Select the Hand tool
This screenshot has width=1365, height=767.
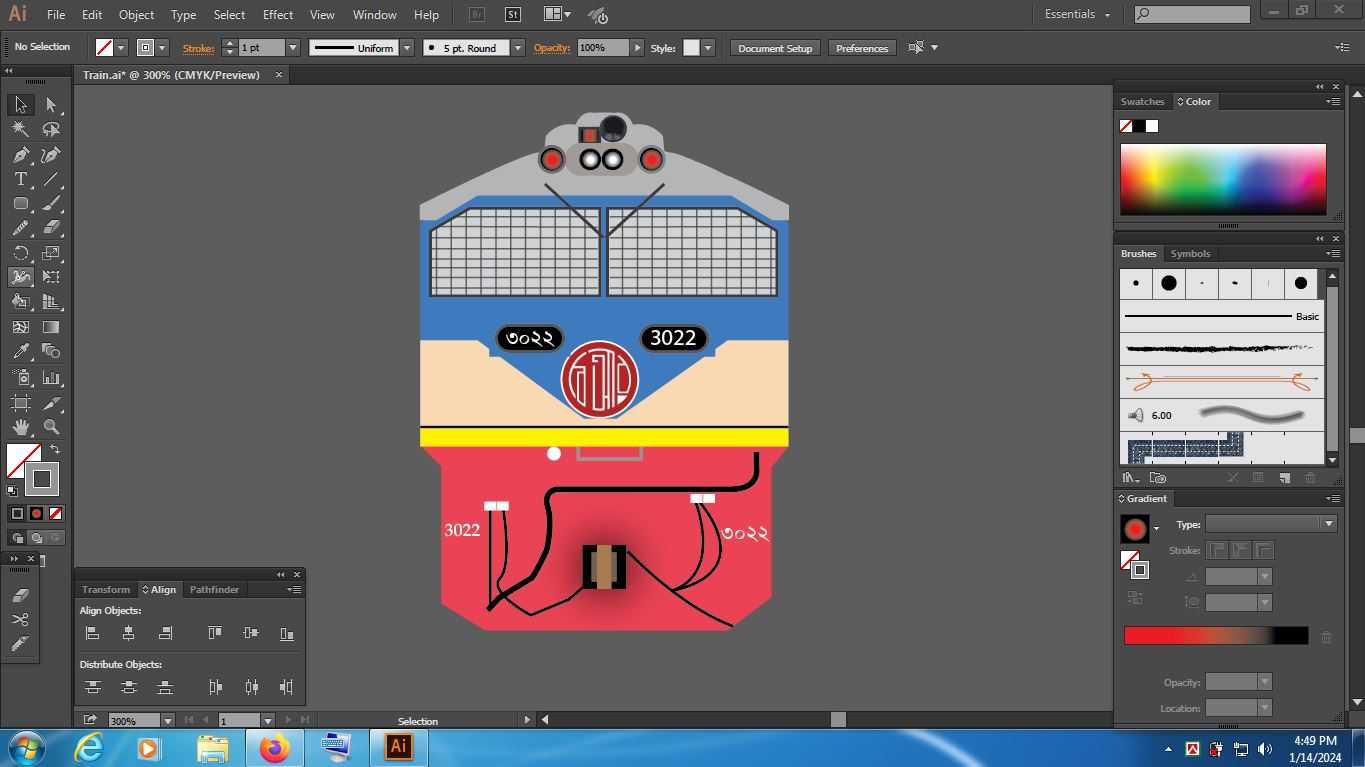click(x=20, y=427)
